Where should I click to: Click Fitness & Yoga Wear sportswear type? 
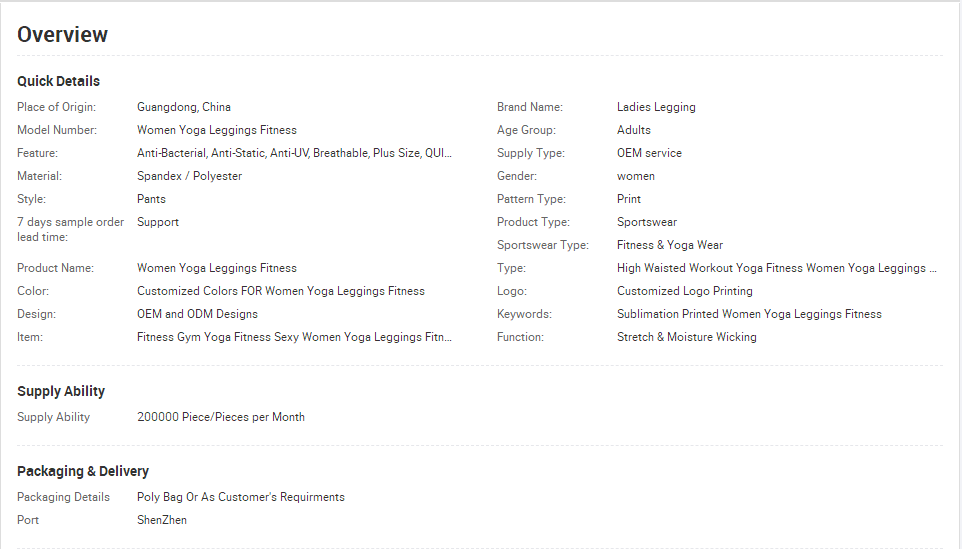coord(670,245)
